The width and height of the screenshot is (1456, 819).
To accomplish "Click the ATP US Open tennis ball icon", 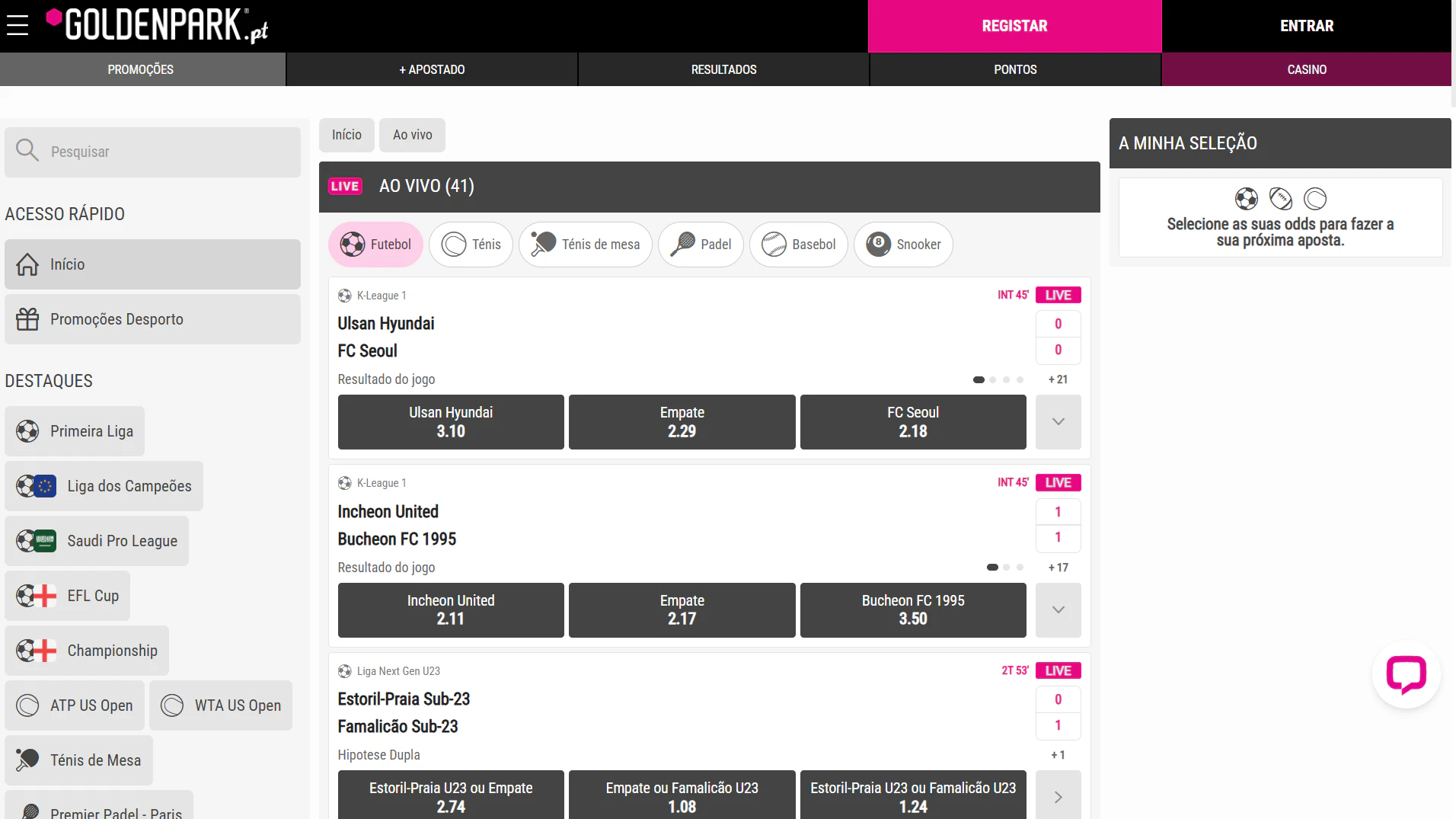I will tap(27, 705).
